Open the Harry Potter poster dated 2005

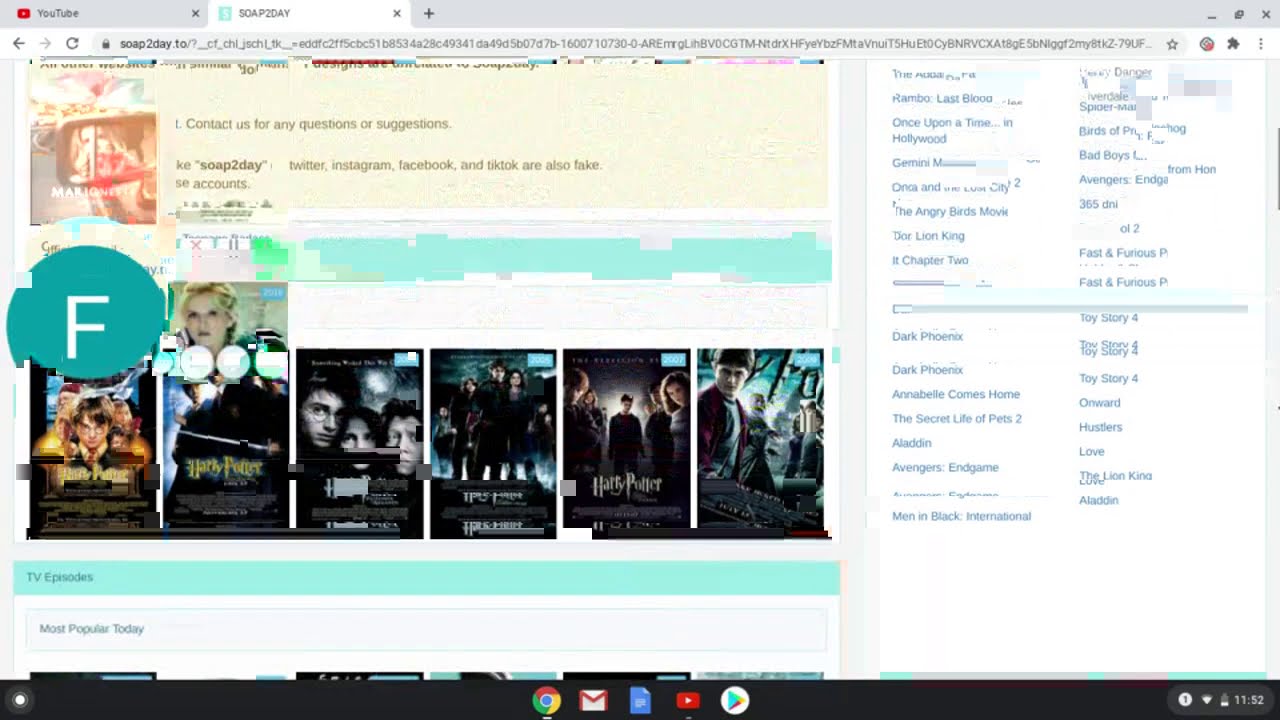click(493, 443)
